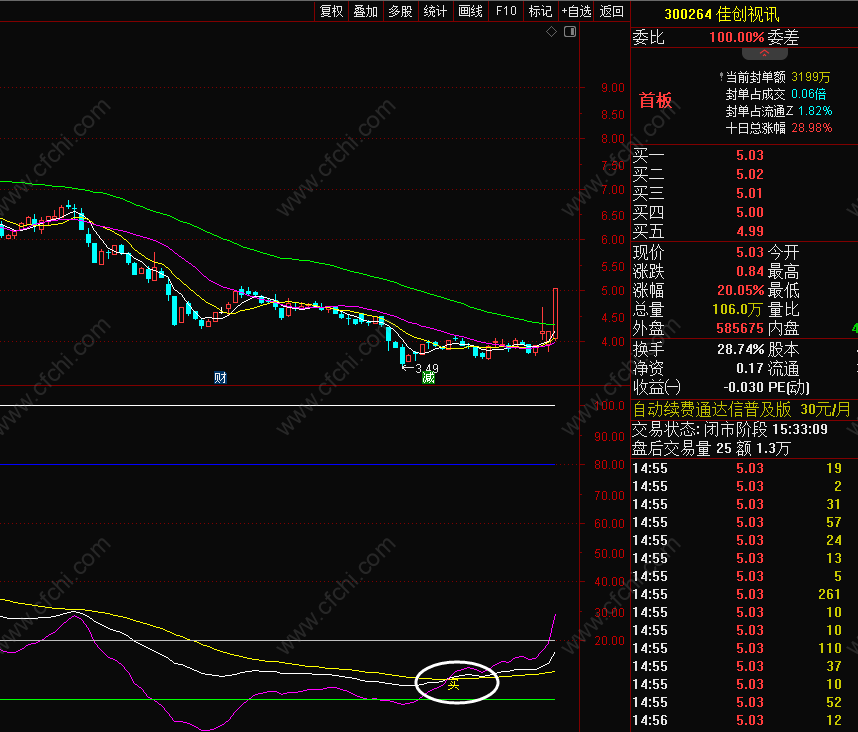This screenshot has width=858, height=732.
Task: Select stock title 300264 佳创视讯
Action: pos(721,14)
